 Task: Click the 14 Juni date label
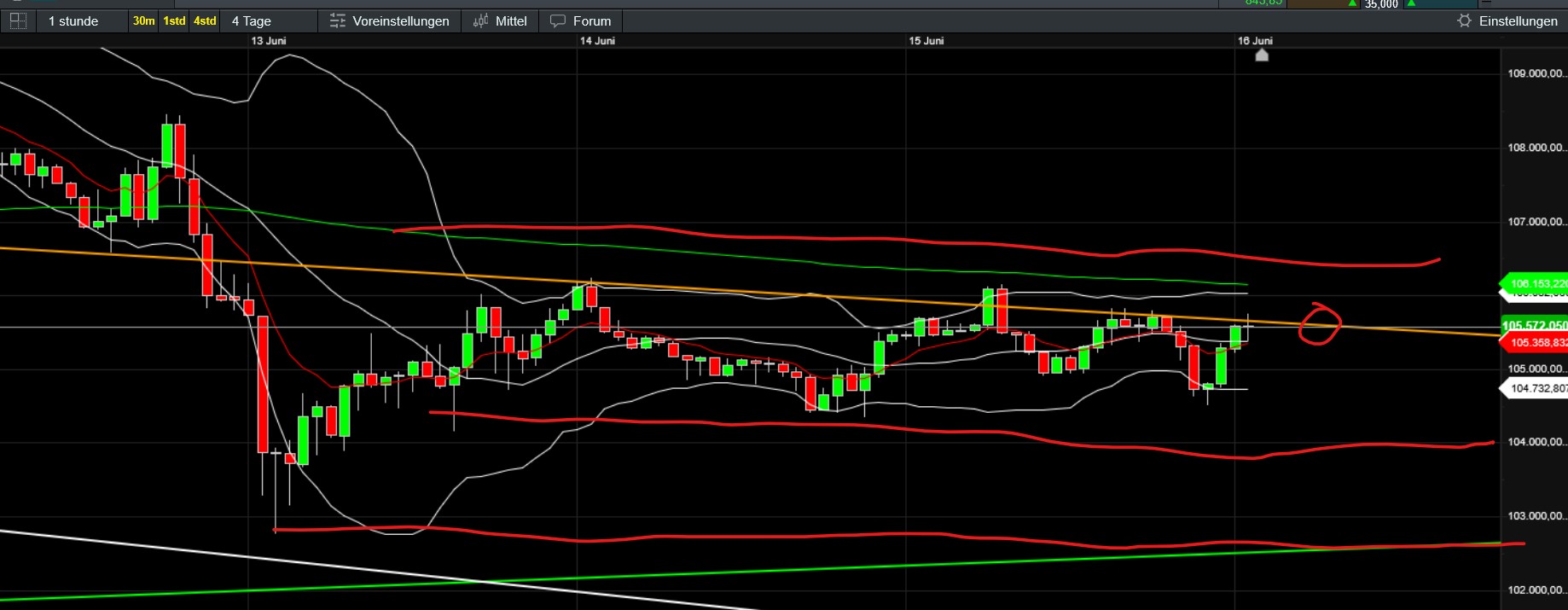point(597,41)
